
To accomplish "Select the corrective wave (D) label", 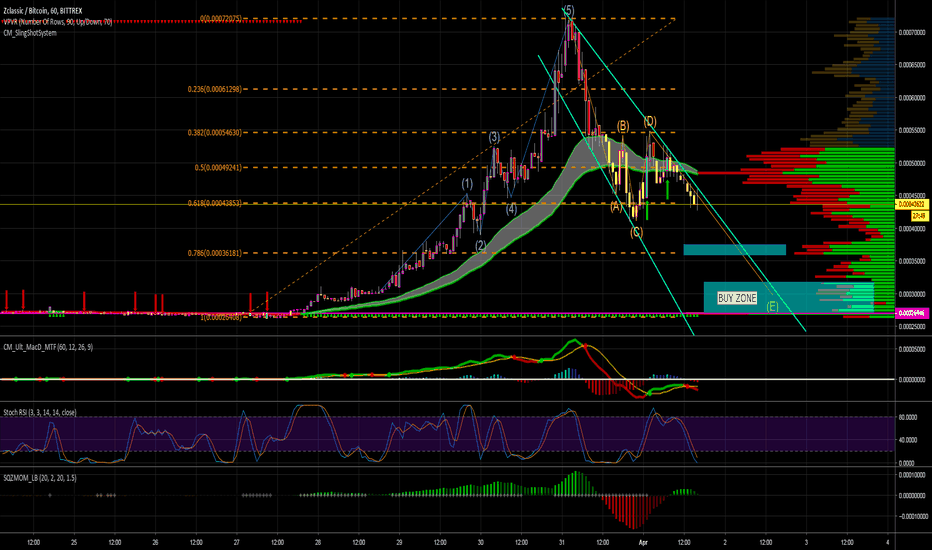I will [x=650, y=122].
